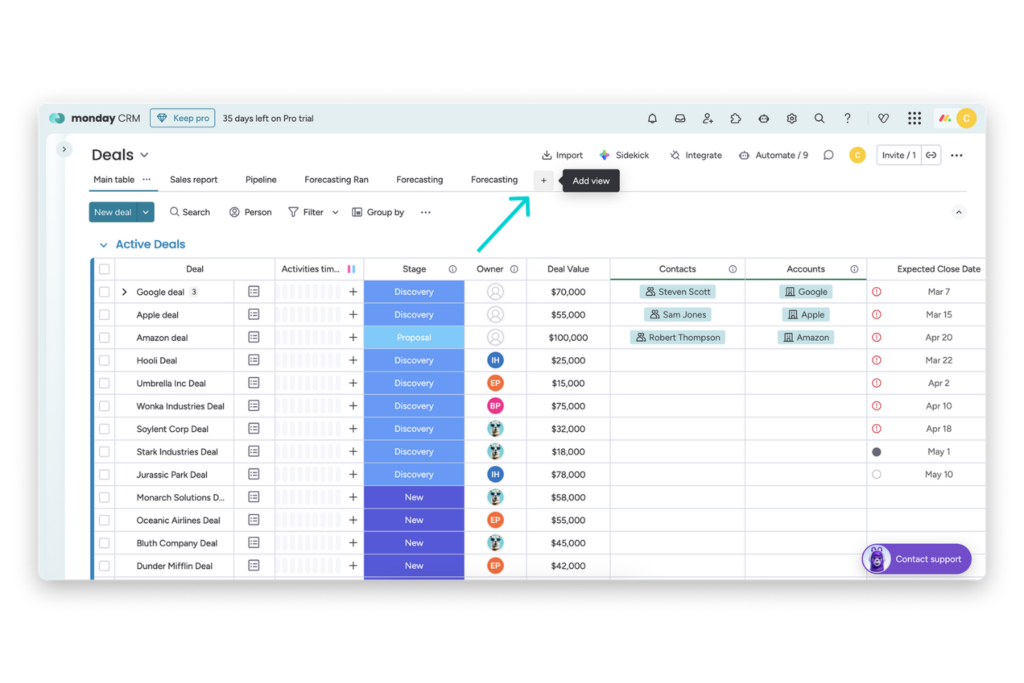Select the Main table tab

[114, 180]
